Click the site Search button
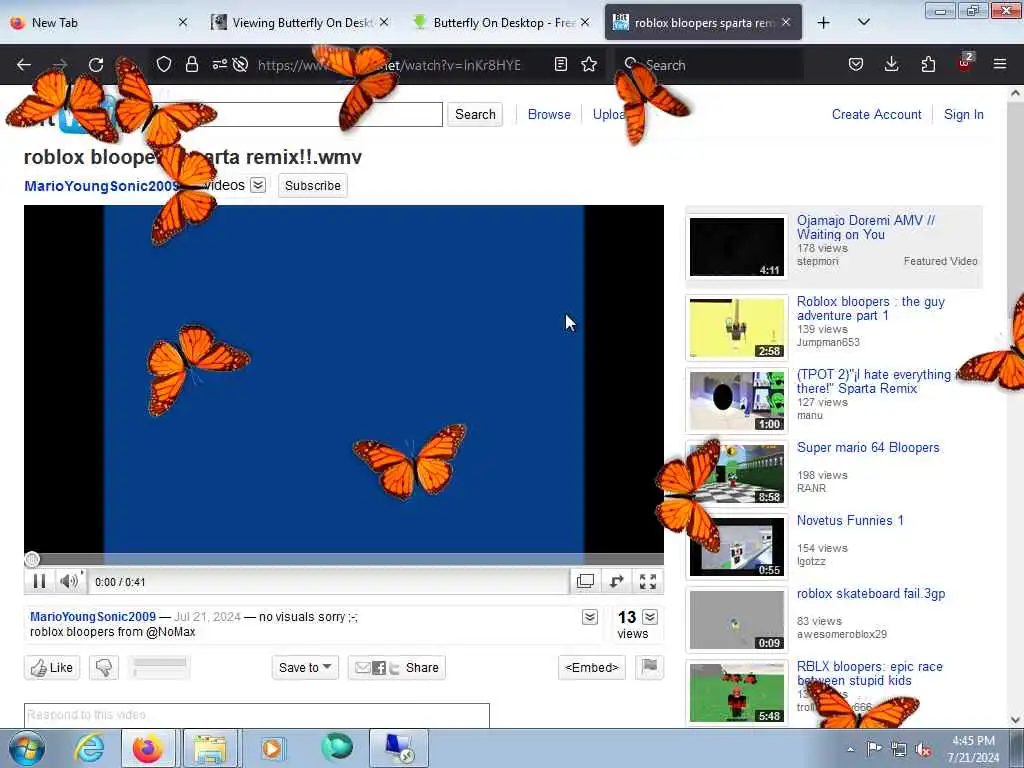The image size is (1024, 768). click(475, 114)
